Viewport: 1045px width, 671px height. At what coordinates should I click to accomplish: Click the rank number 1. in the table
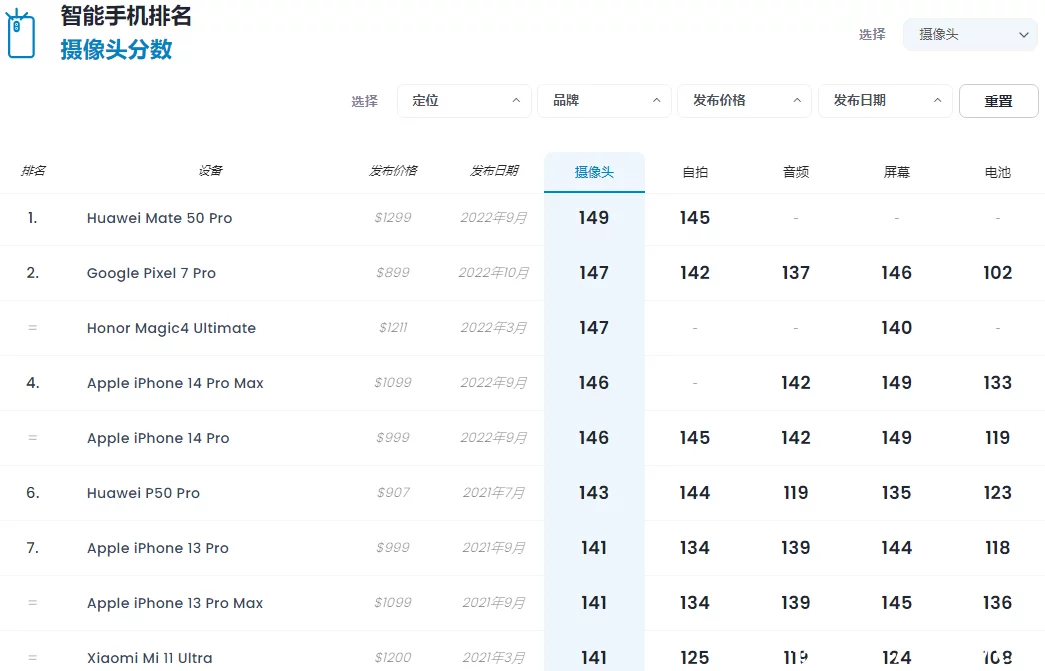pyautogui.click(x=33, y=218)
